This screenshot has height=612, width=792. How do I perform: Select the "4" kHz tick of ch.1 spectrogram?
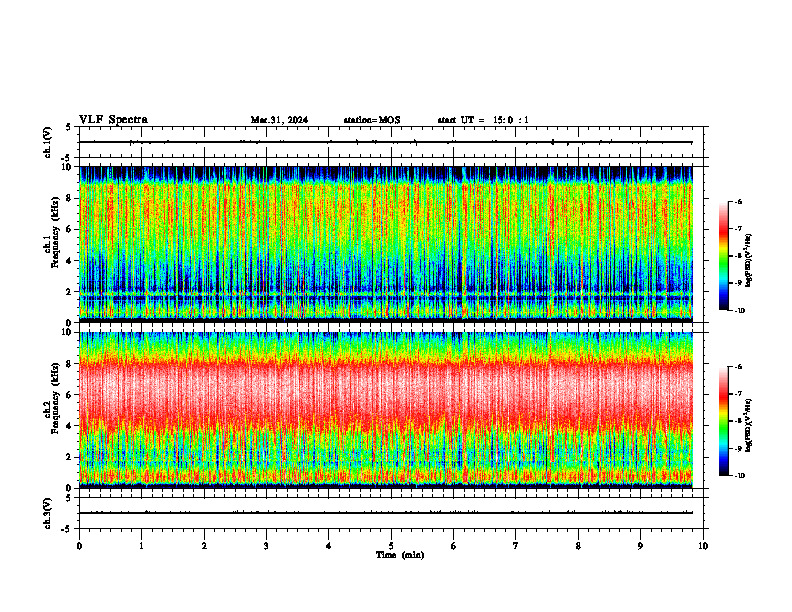click(x=70, y=261)
